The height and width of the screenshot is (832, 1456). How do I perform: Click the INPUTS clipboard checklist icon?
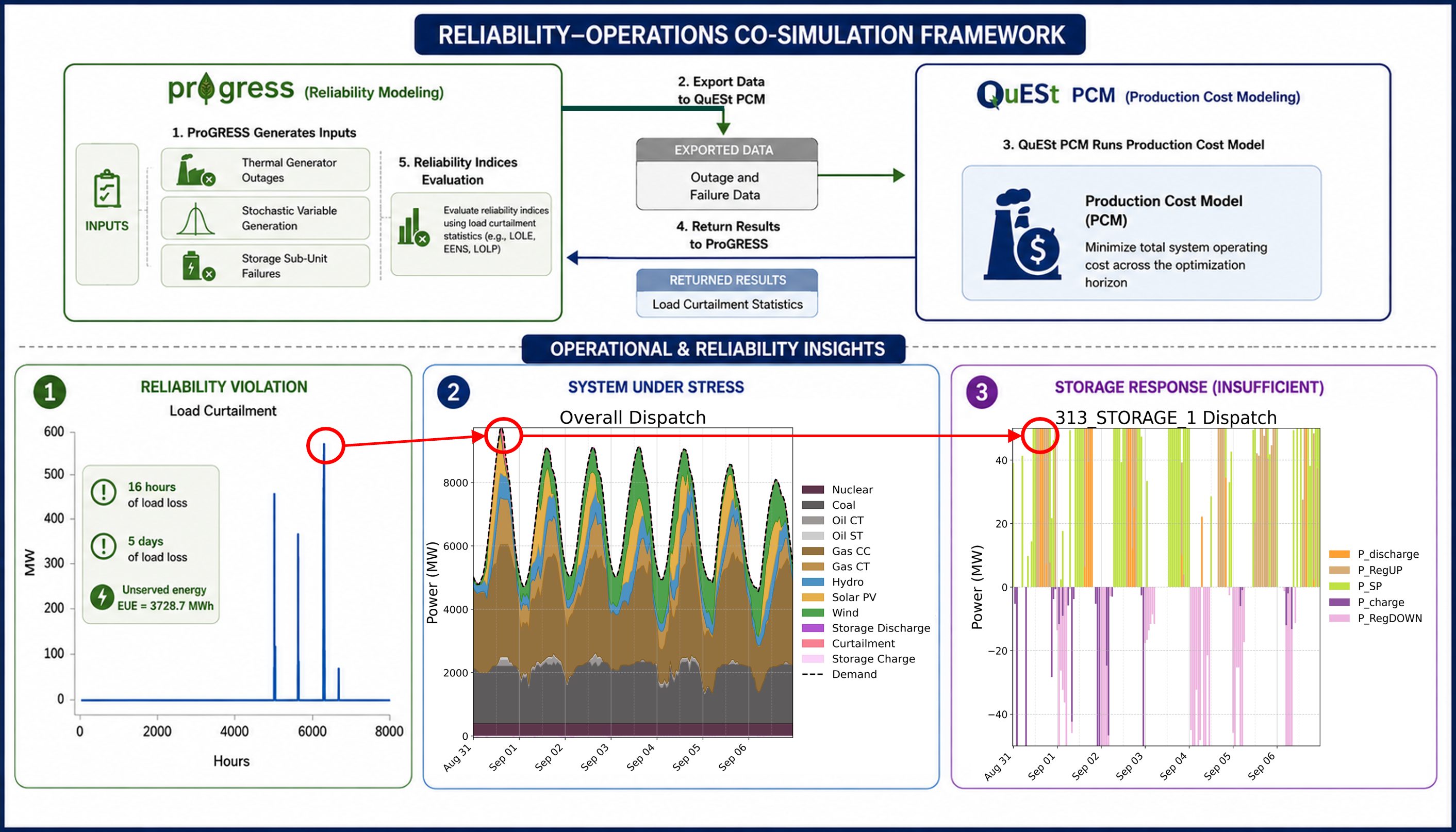coord(107,188)
